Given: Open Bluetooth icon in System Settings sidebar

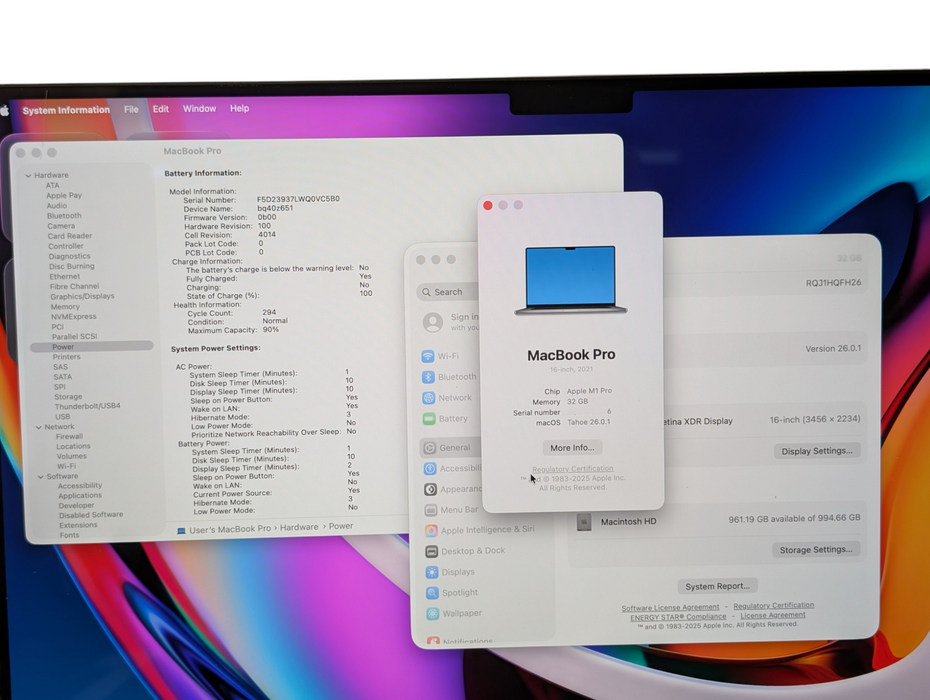Looking at the screenshot, I should tap(428, 377).
